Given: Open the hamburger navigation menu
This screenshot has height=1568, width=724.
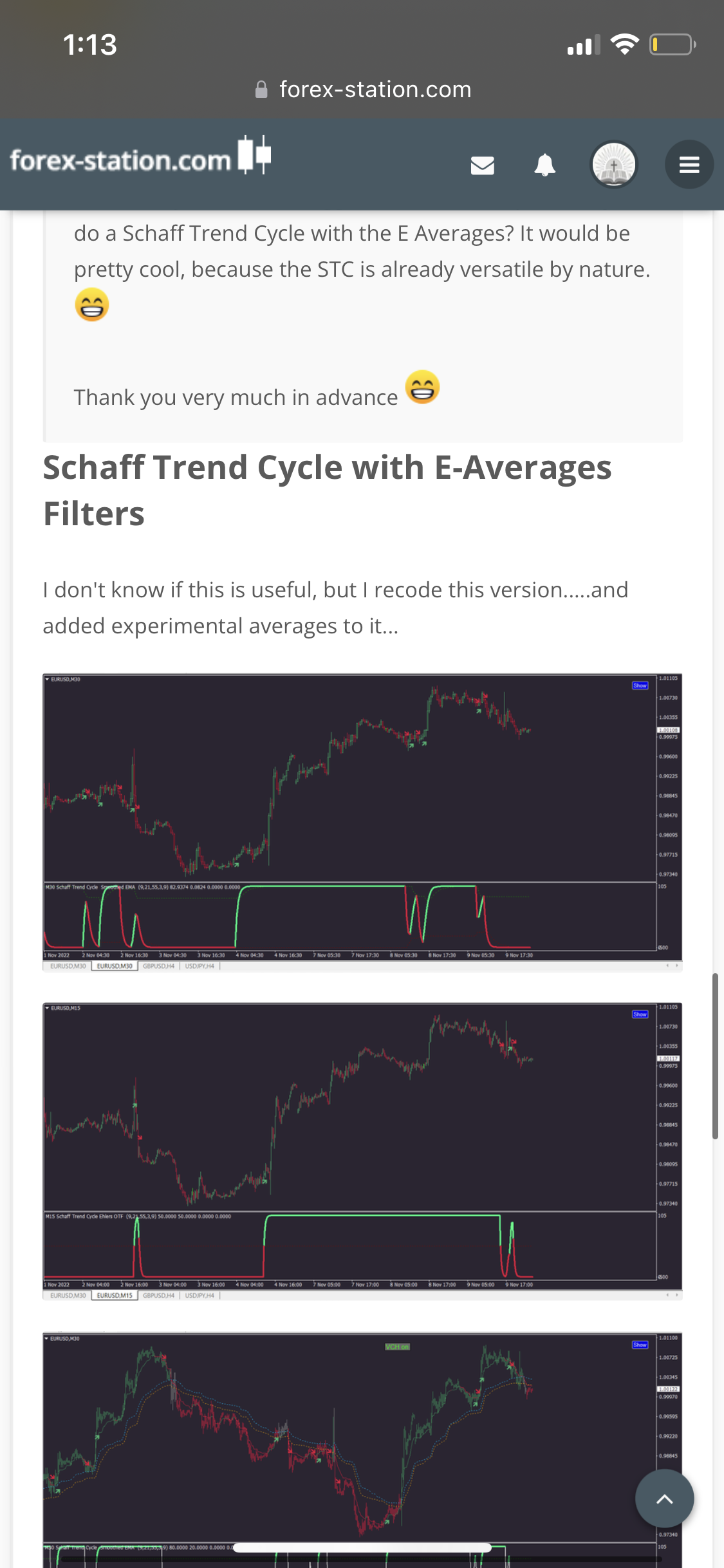Looking at the screenshot, I should click(x=689, y=165).
